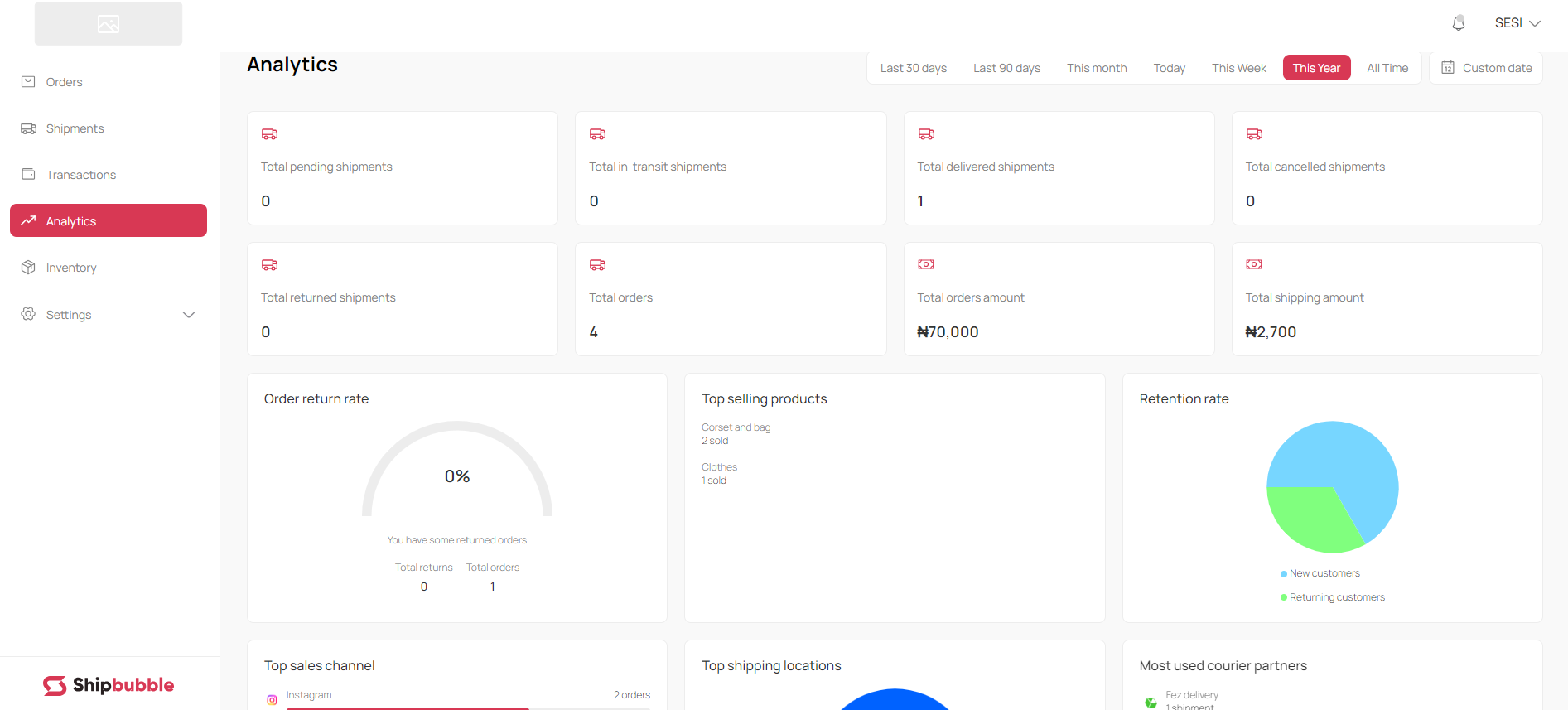The height and width of the screenshot is (710, 1568).
Task: Click the Fez delivery courier logo
Action: pyautogui.click(x=1151, y=702)
